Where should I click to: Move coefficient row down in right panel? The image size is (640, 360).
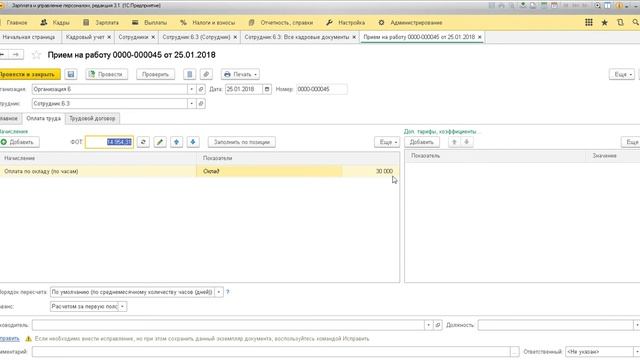coord(467,142)
